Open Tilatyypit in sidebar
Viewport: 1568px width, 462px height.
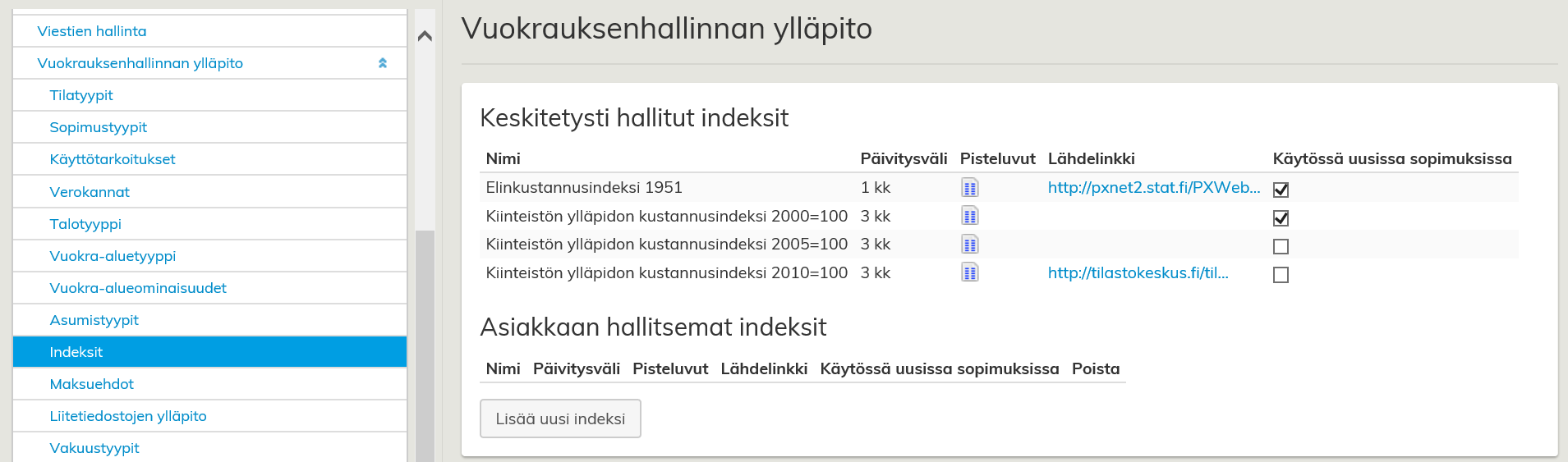coord(81,95)
